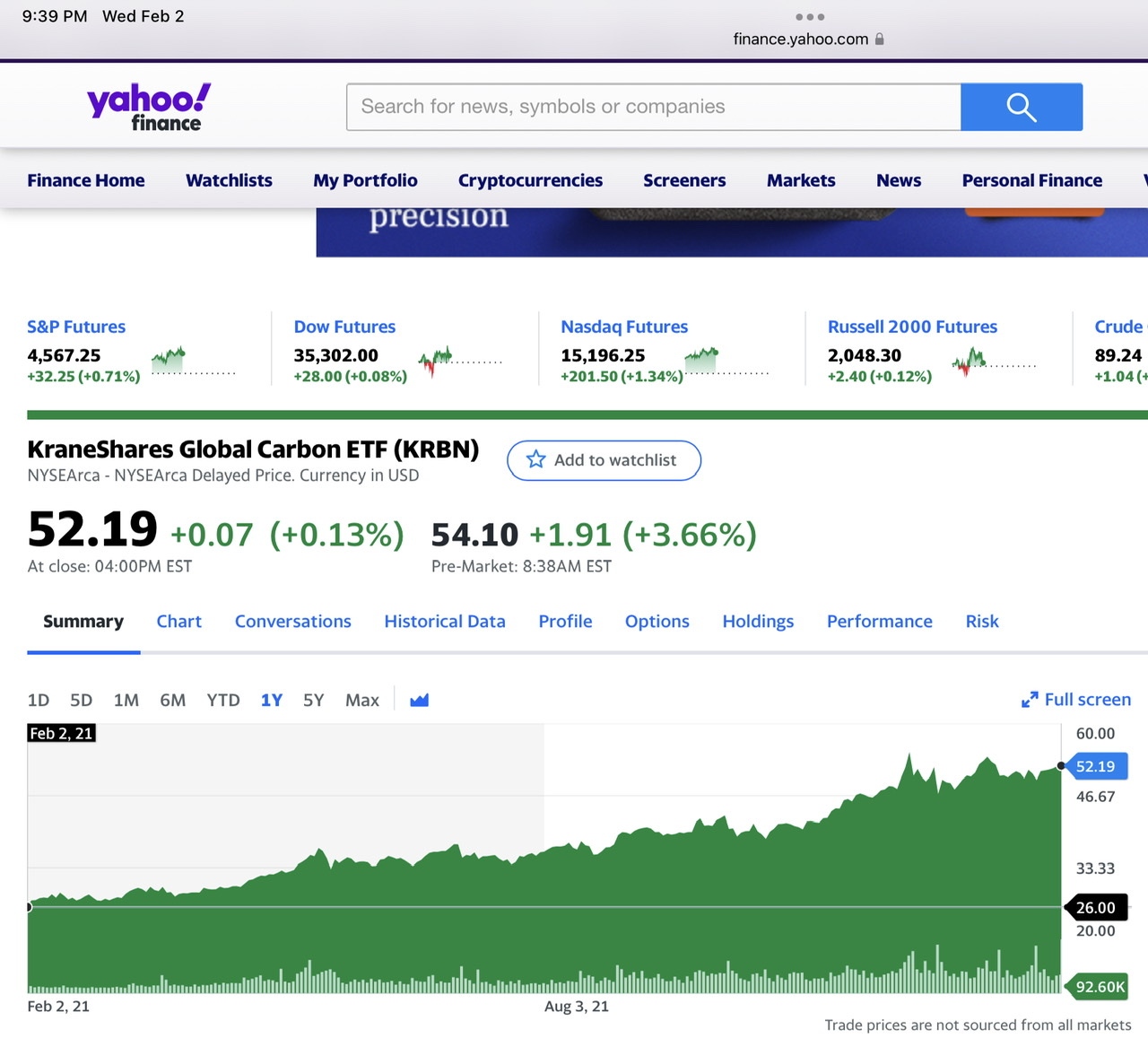Click the Russell 2000 Futures link
This screenshot has height=1038, width=1148.
point(912,327)
